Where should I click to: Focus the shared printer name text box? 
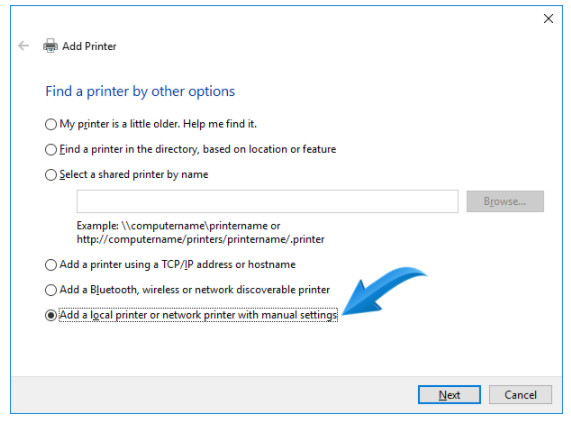[267, 201]
